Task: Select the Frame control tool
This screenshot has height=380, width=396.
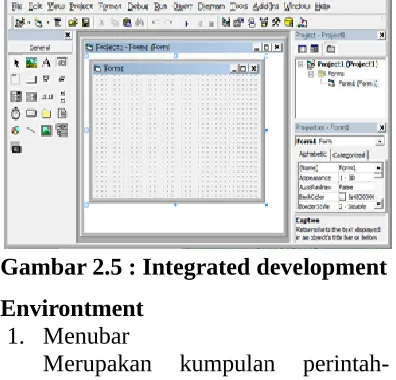Action: [16, 79]
